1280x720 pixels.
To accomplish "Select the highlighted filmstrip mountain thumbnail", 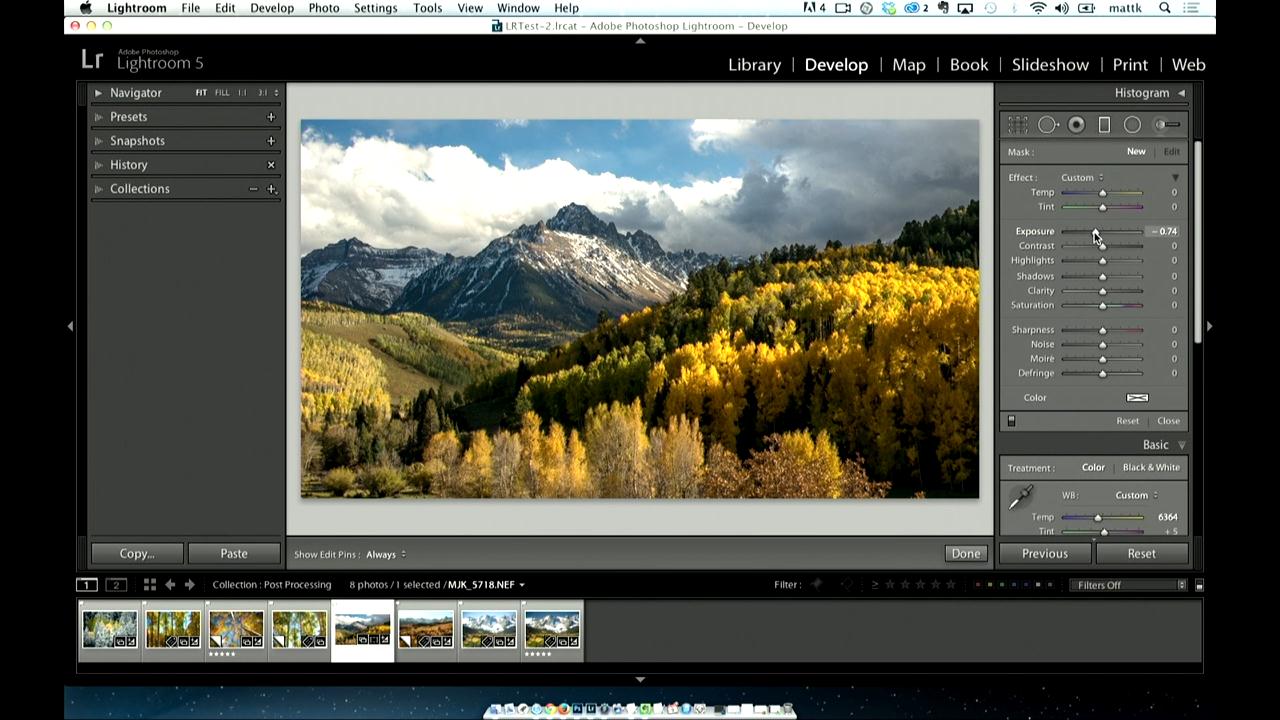I will coord(362,630).
